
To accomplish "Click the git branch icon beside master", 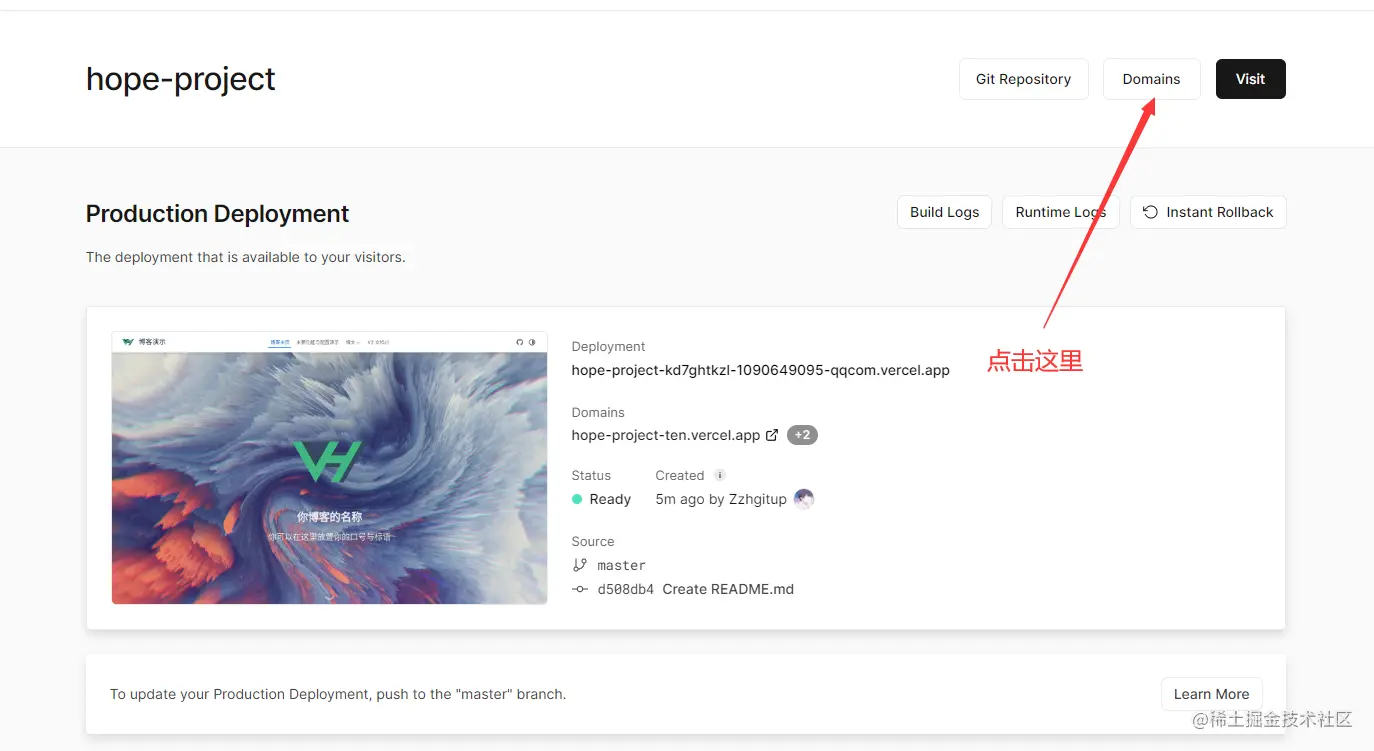I will (x=580, y=565).
